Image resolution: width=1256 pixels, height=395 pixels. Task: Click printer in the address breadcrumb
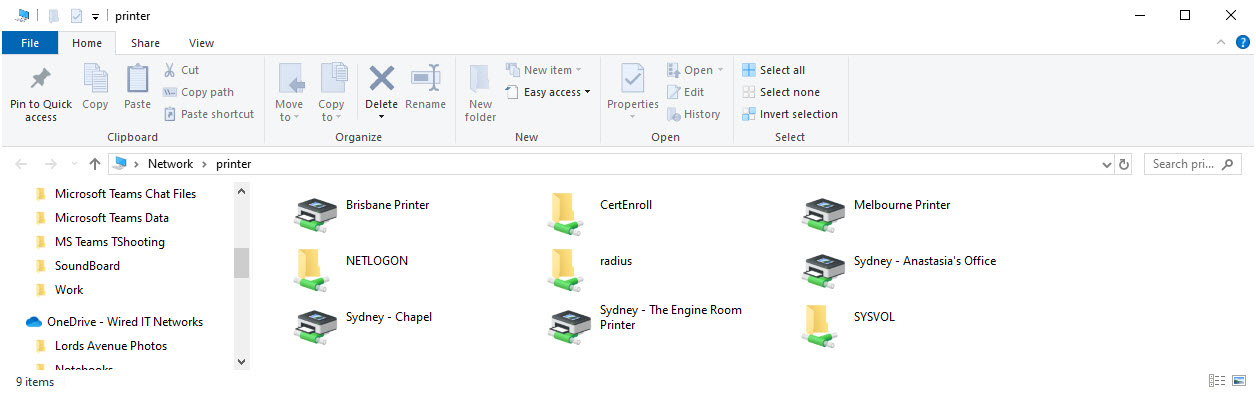[x=233, y=164]
